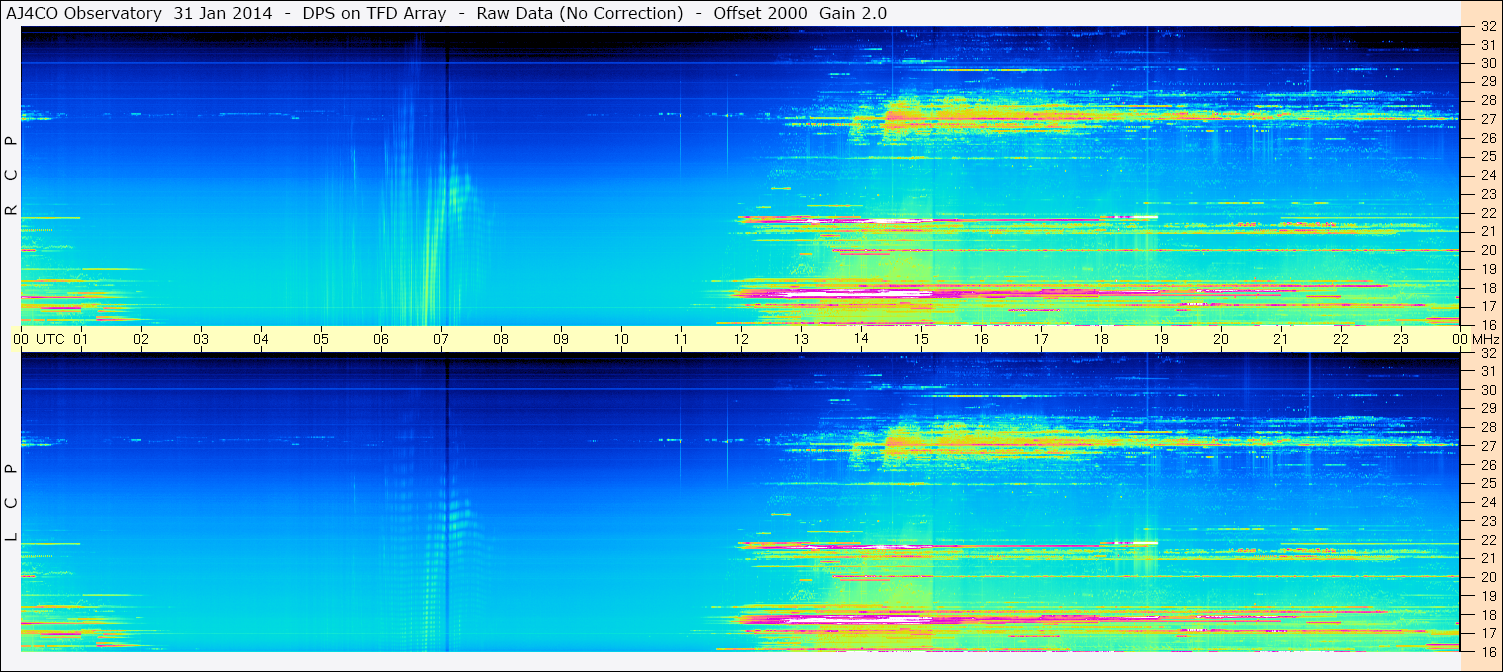
Task: Click the Raw Data (No Correction) header text
Action: click(x=579, y=13)
